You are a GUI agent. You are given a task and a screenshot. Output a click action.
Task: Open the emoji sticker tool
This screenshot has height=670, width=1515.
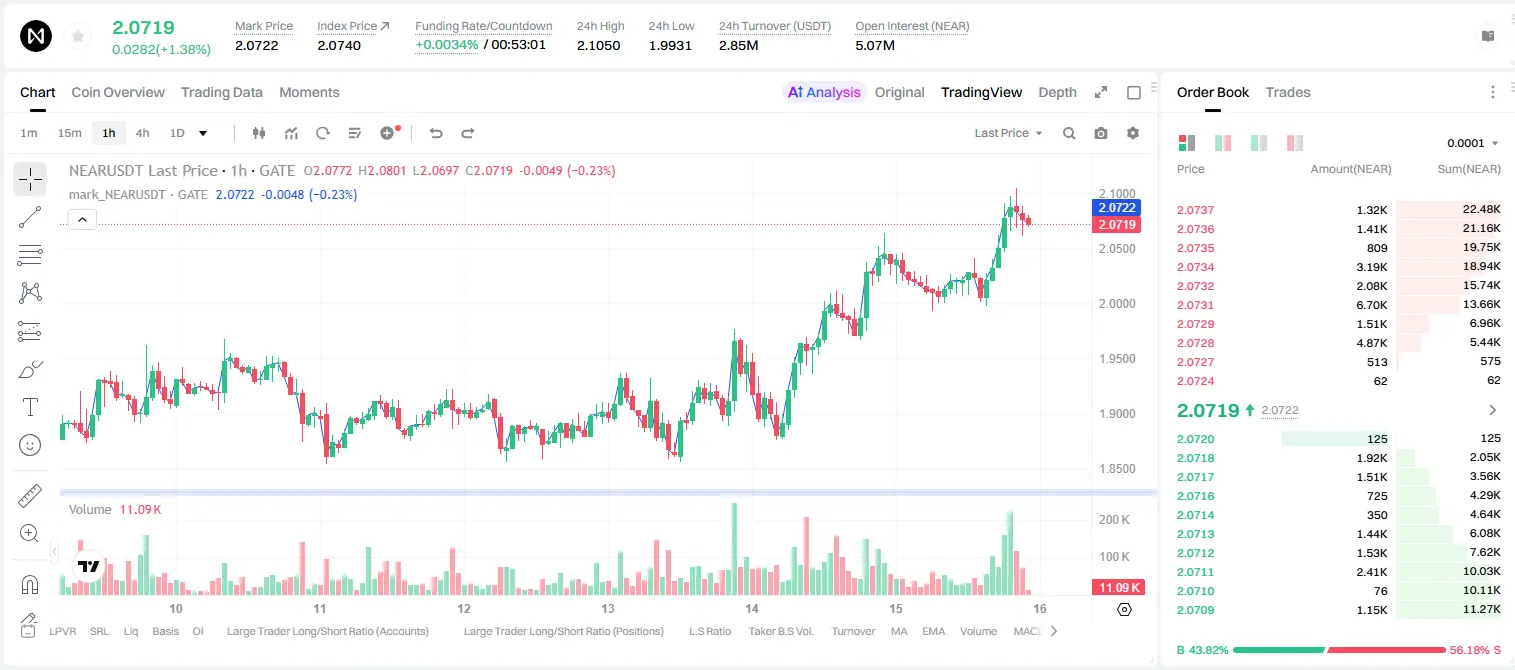tap(30, 445)
